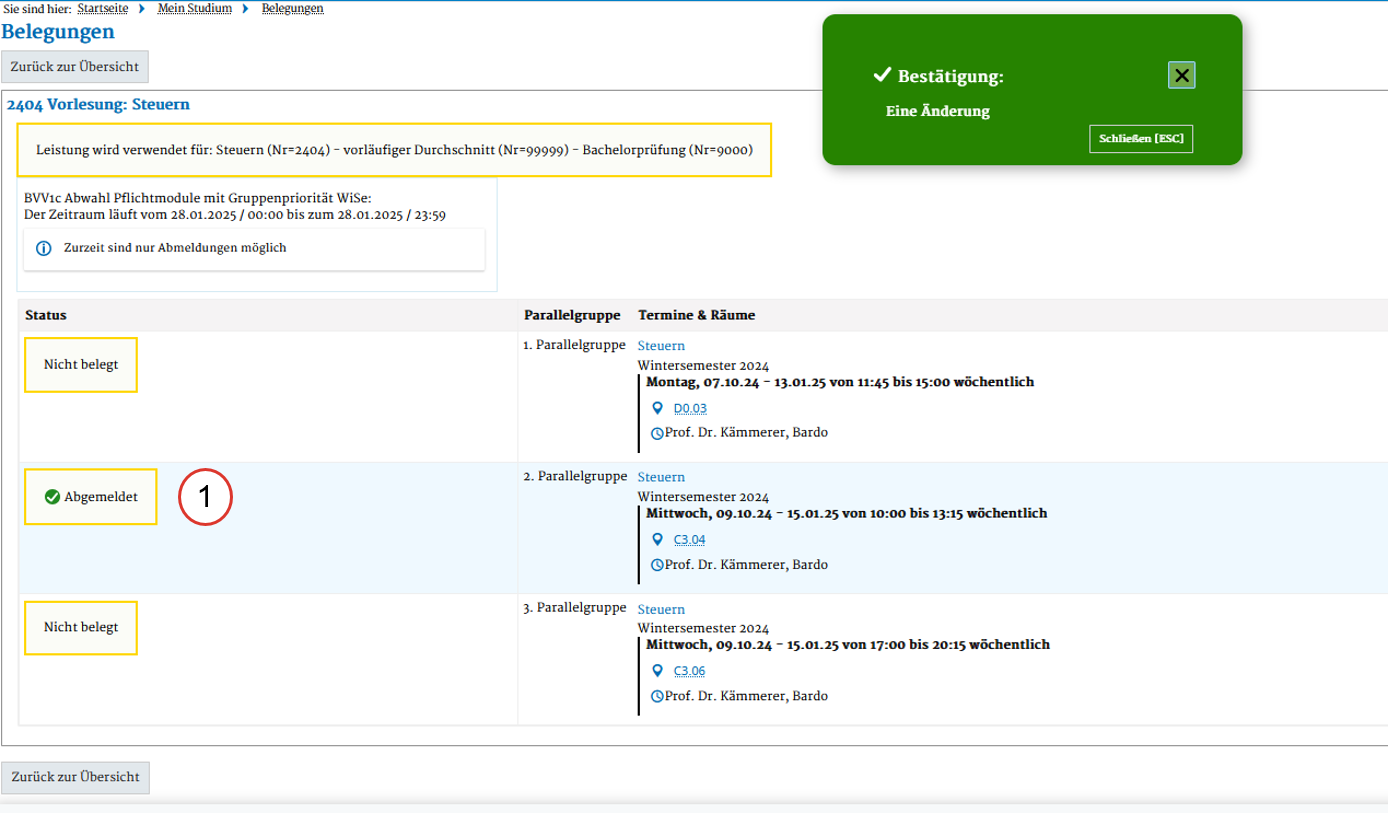Viewport: 1388px width, 813px height.
Task: Click the text Zurzeit sind nur Abmeldungen möglich
Action: (175, 248)
